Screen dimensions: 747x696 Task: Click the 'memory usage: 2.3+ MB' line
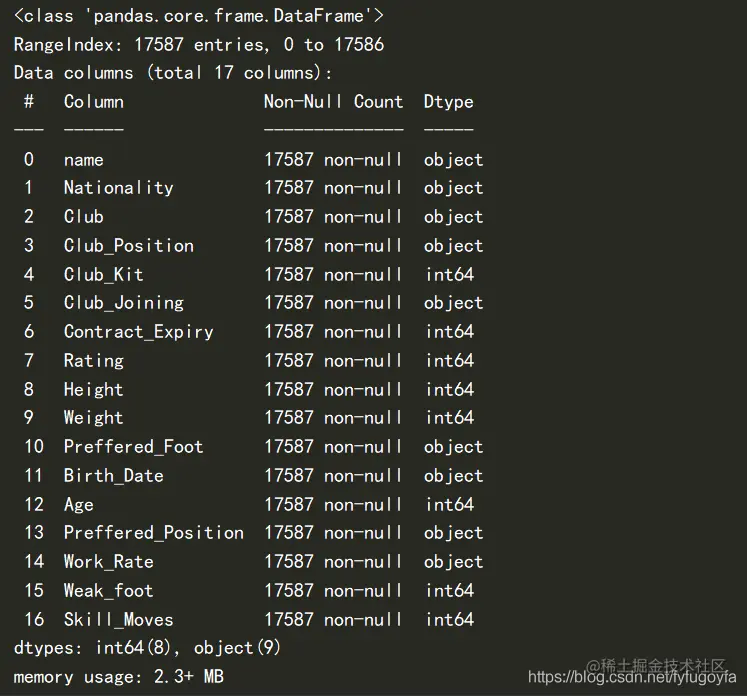pos(119,677)
